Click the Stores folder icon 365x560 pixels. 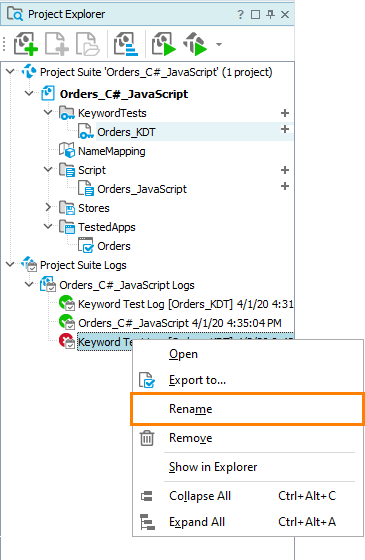click(x=67, y=208)
